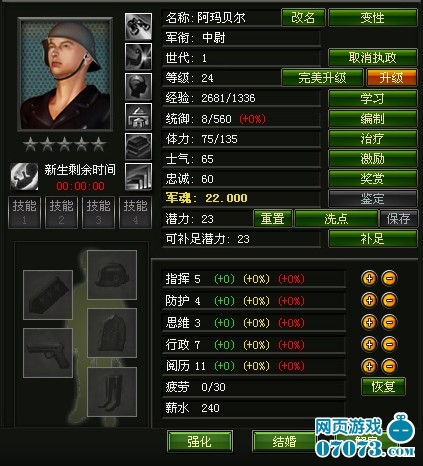Select the stacked books skill icon
Image resolution: width=423 pixels, height=466 pixels.
(138, 146)
